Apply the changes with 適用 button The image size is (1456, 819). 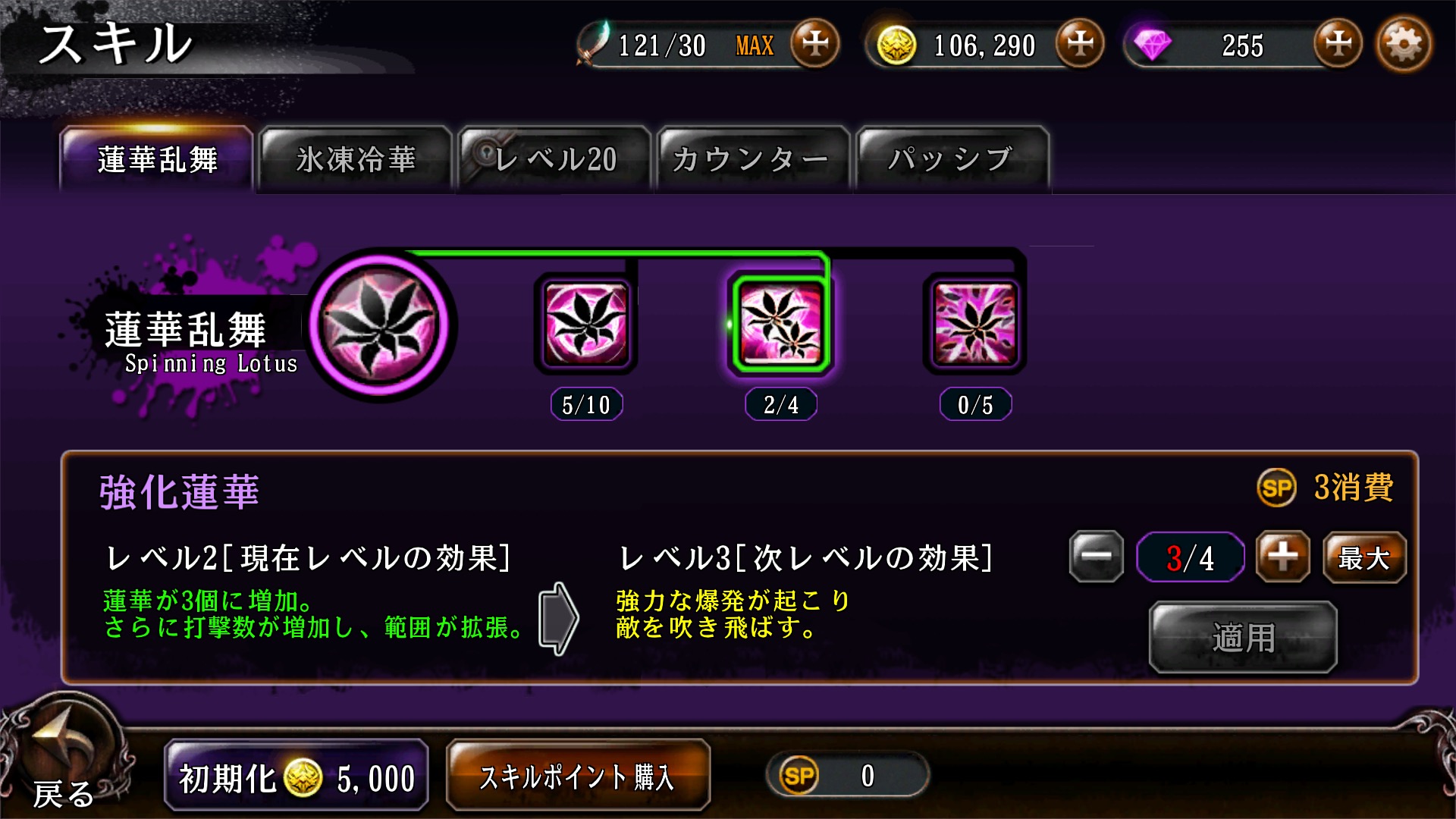[1243, 637]
